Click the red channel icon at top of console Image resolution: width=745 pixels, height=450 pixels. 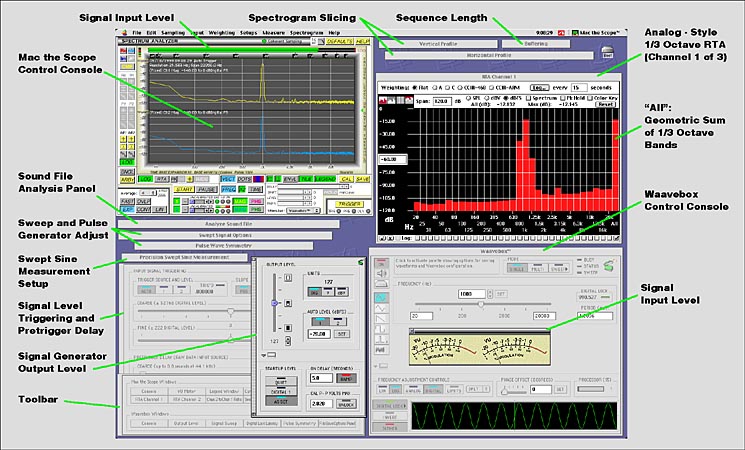click(124, 51)
